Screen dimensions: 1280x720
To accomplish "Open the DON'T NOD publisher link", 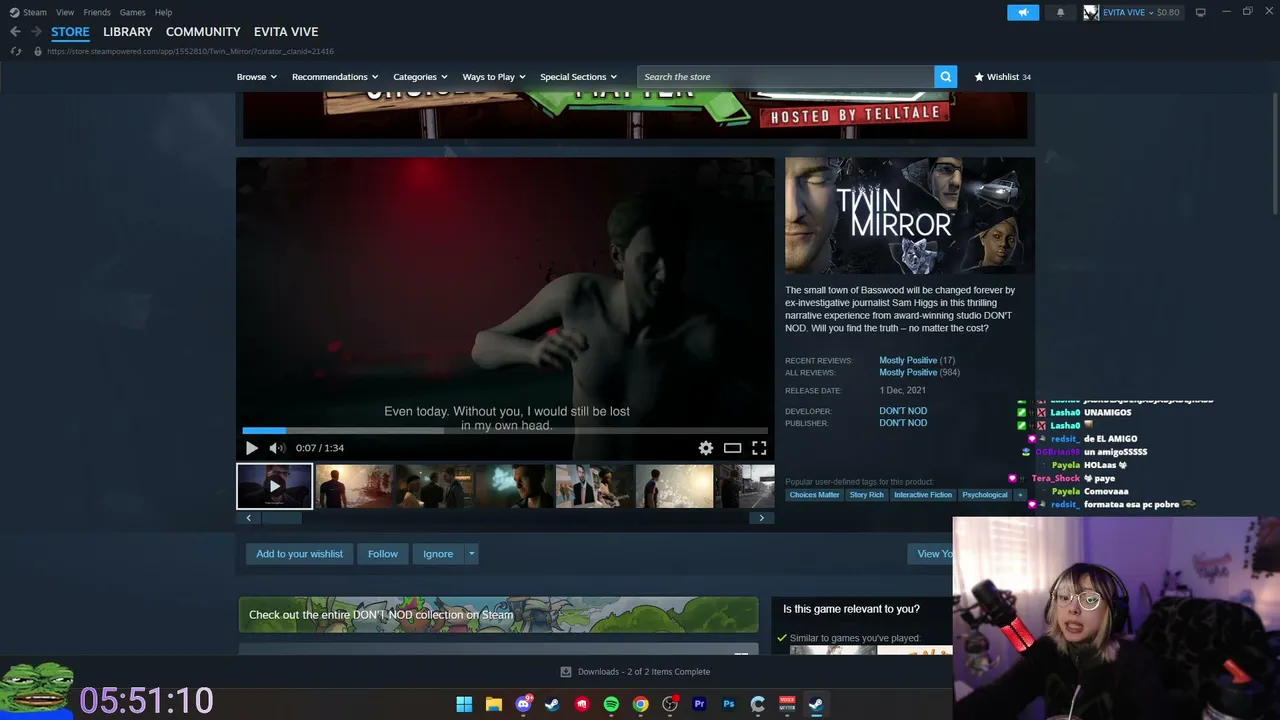I will click(903, 423).
